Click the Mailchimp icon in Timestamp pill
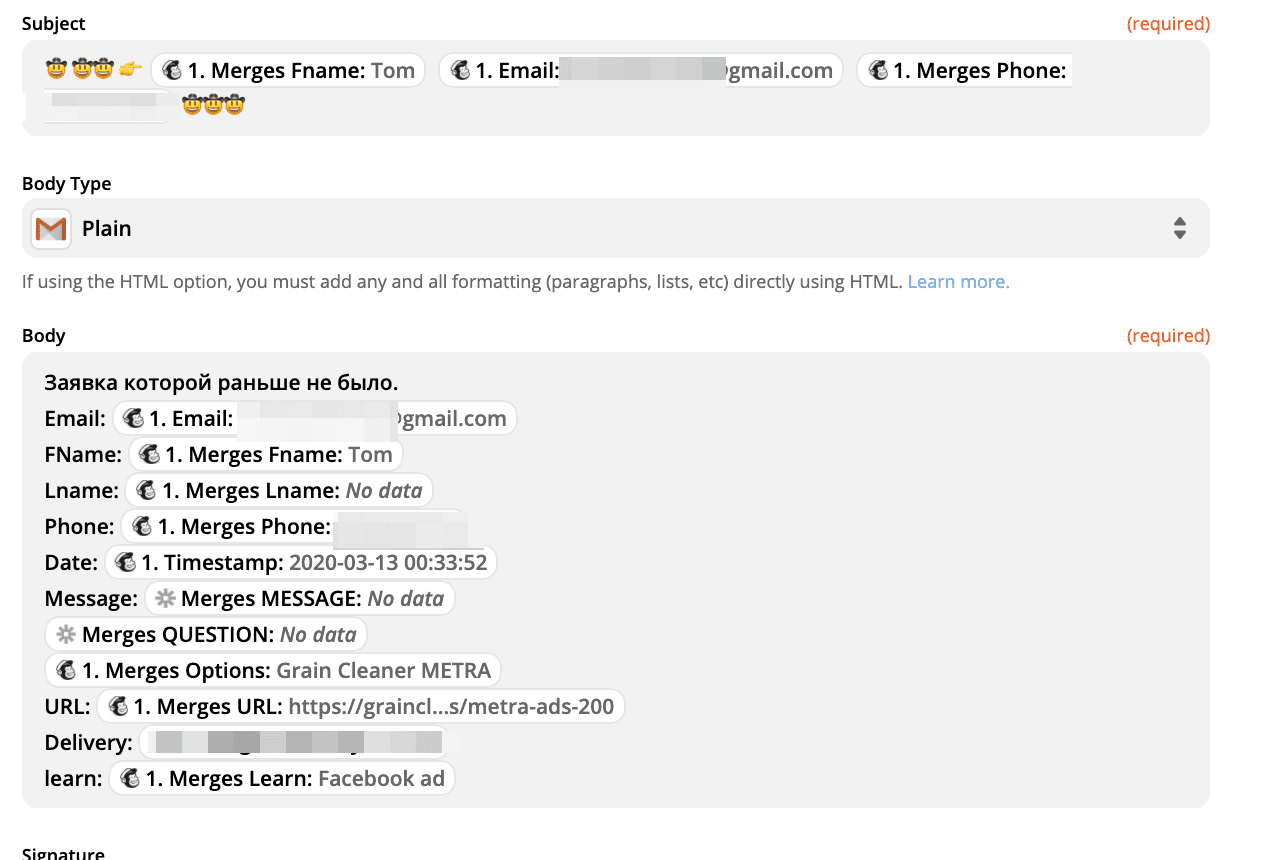Image resolution: width=1278 pixels, height=860 pixels. coord(126,563)
